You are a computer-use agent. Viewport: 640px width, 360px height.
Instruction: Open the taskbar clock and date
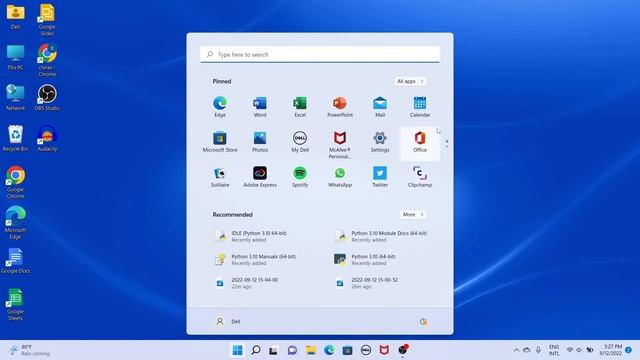[x=611, y=350]
